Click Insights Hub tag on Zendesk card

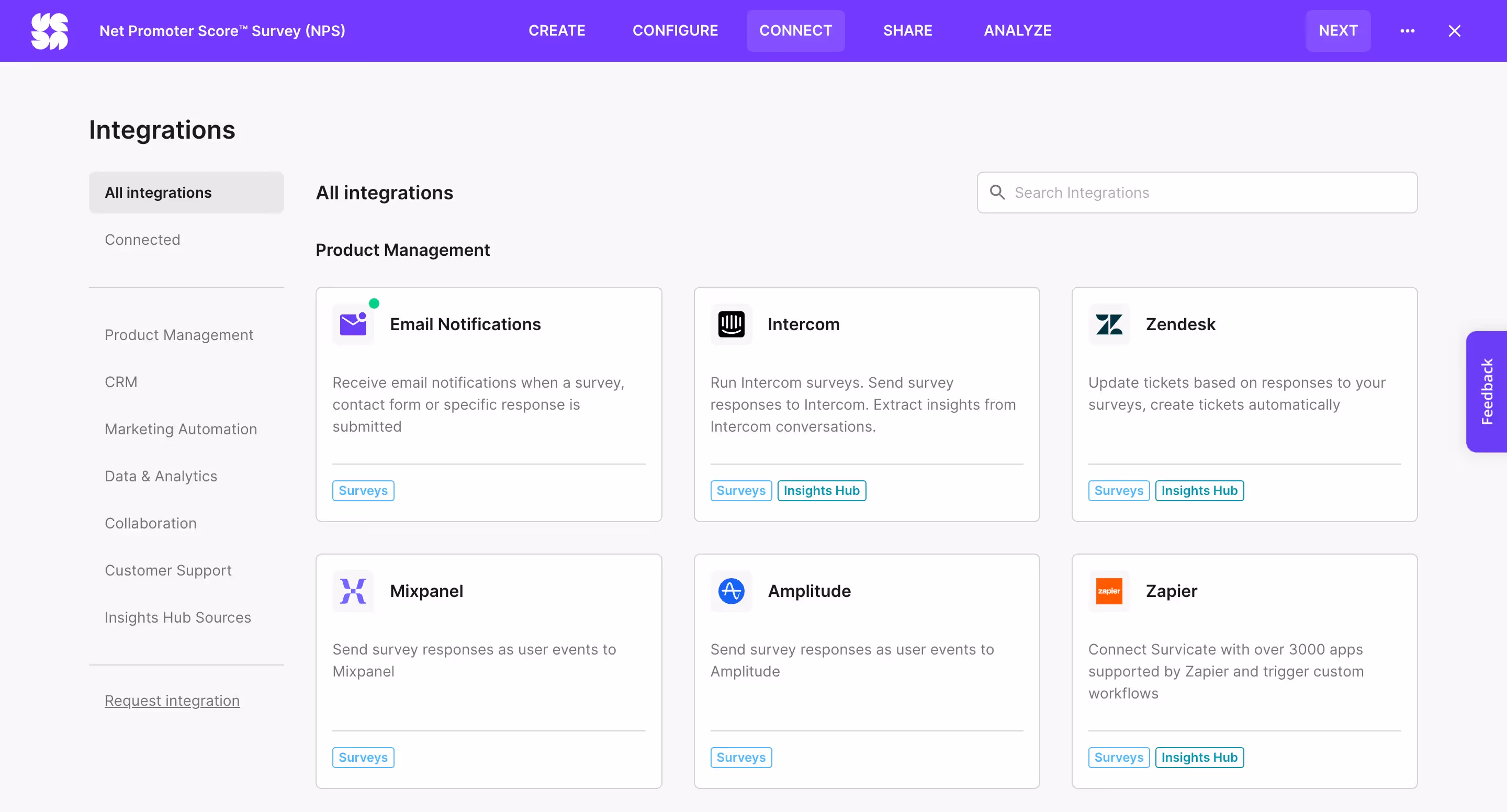(1199, 491)
